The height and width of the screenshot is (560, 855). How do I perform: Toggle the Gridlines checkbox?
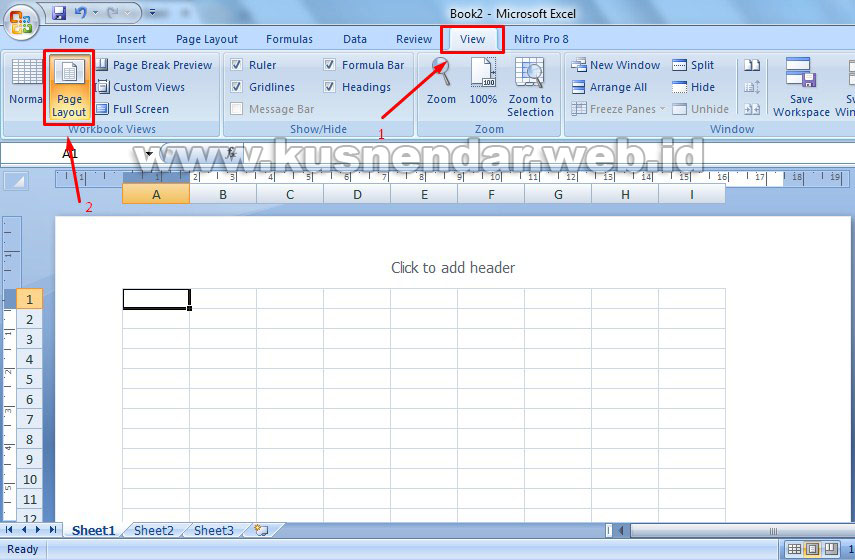(236, 87)
